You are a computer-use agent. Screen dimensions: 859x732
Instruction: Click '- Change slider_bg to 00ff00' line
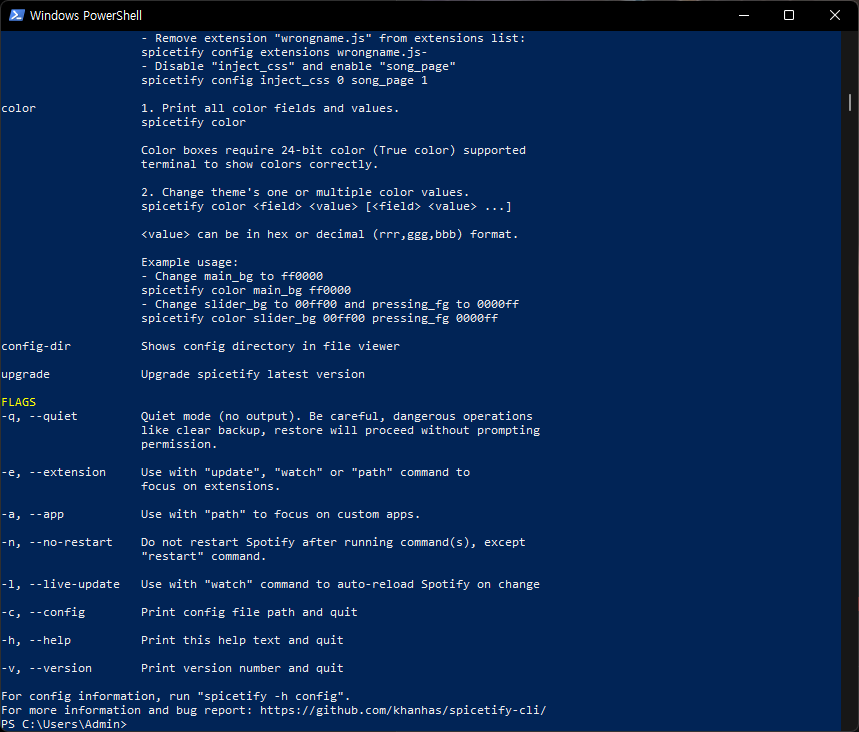pyautogui.click(x=330, y=304)
